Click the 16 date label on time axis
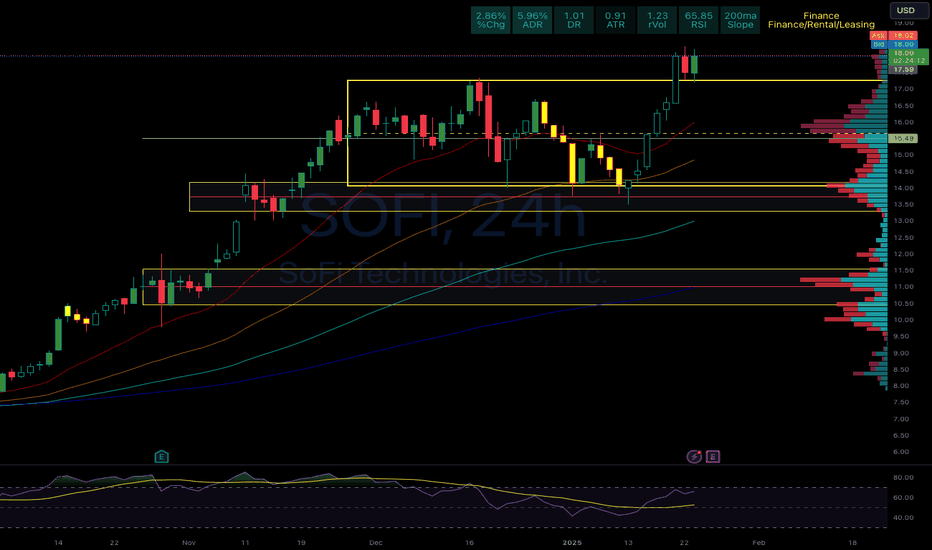932x550 pixels. 470,543
